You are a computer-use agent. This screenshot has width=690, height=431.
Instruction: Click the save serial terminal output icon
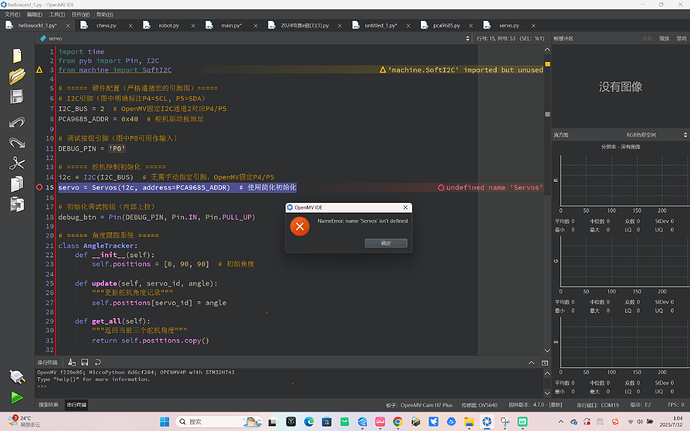(84, 362)
